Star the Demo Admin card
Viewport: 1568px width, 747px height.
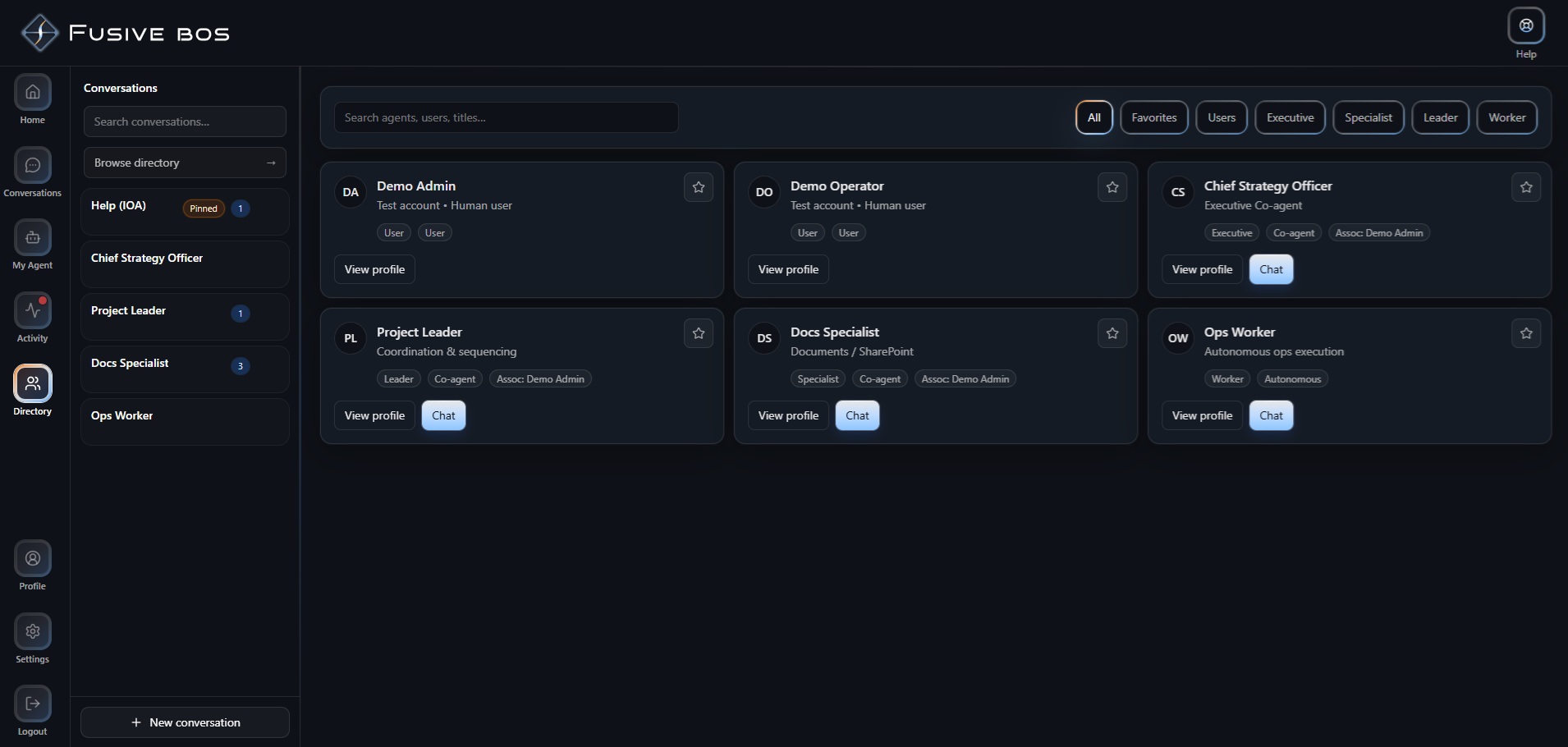[x=698, y=187]
